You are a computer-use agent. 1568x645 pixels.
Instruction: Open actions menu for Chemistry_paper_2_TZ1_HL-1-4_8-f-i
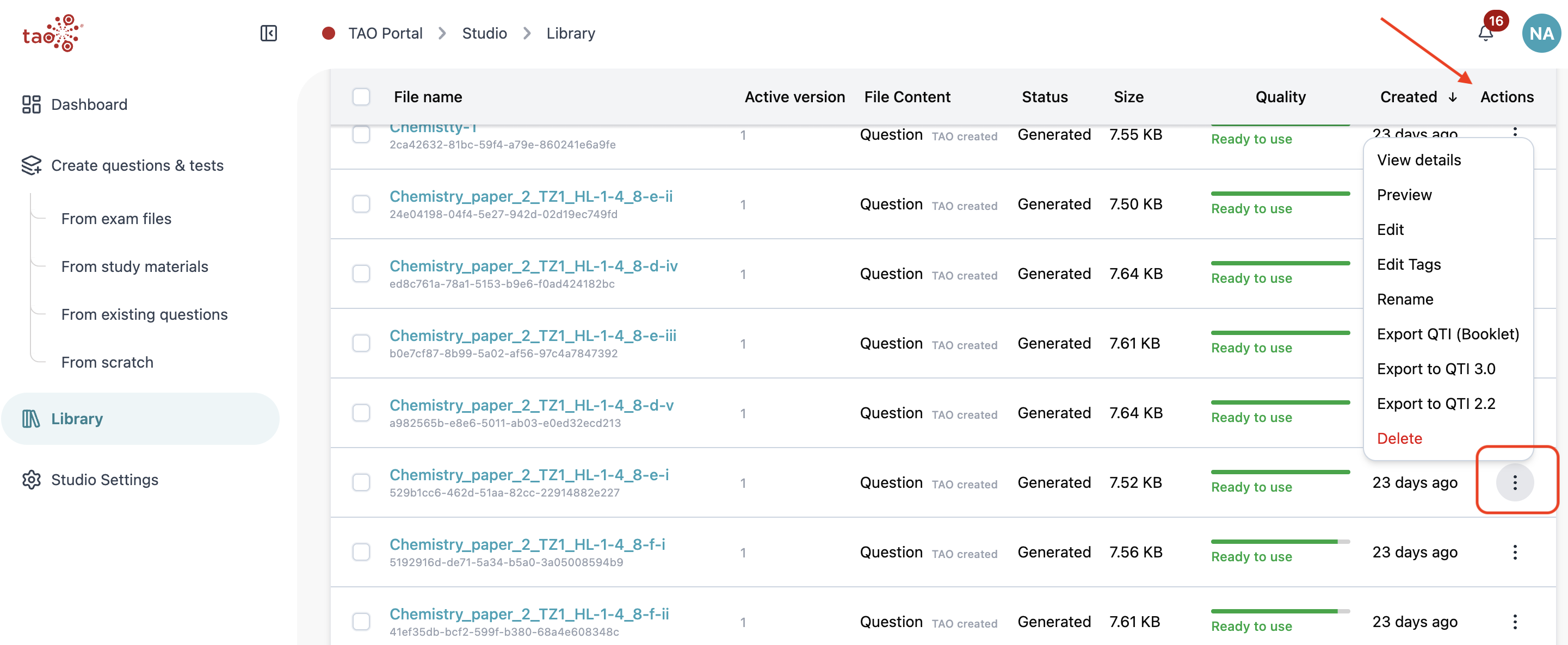[x=1515, y=552]
